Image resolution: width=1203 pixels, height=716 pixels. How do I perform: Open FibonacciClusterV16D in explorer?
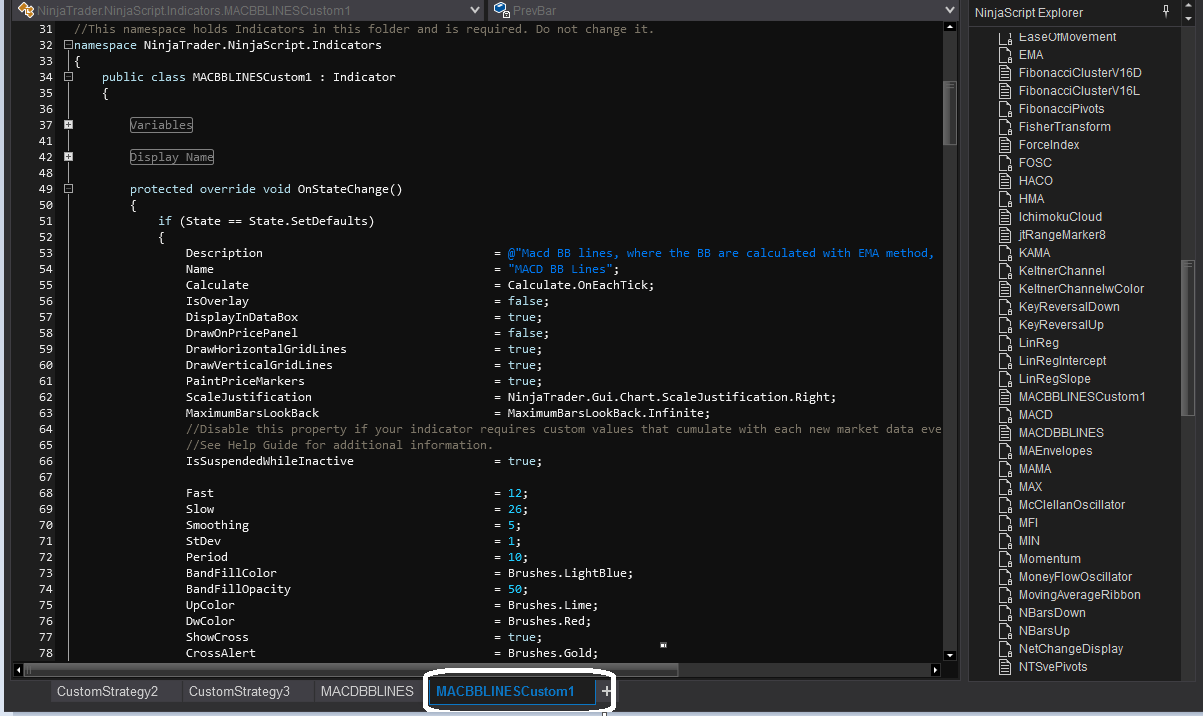point(1080,73)
